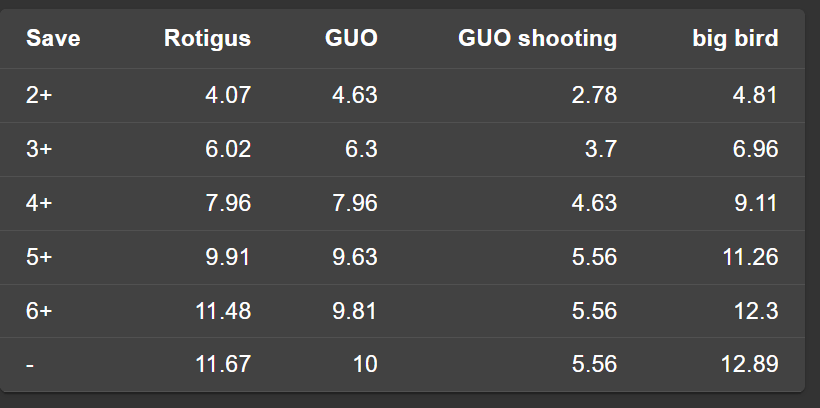820x408 pixels.
Task: Click the GUO column header
Action: point(351,39)
